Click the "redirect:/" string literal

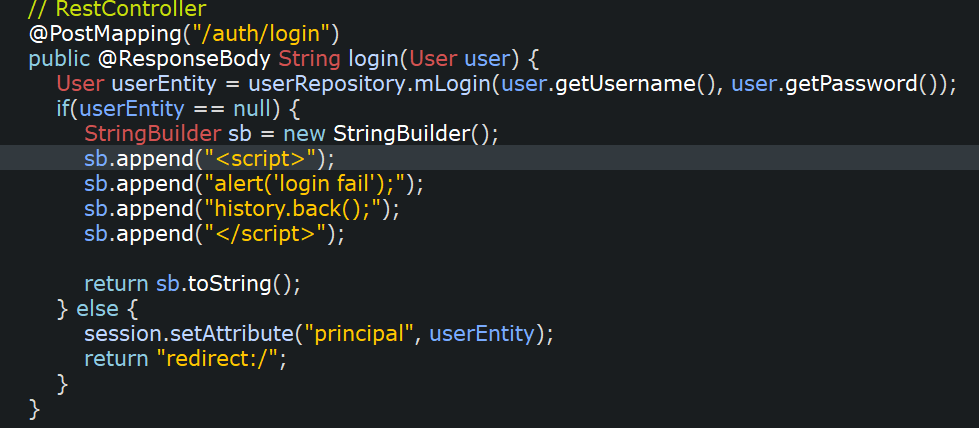pyautogui.click(x=216, y=359)
